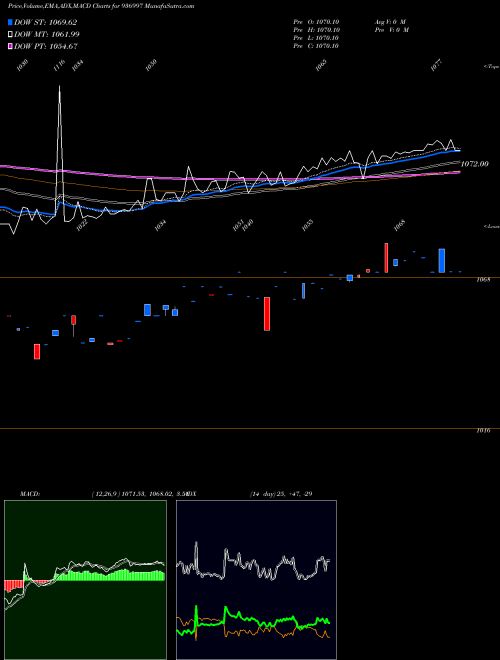This screenshot has width=500, height=660.
Task: Click the 1068 upper gridline price label
Action: pyautogui.click(x=483, y=279)
